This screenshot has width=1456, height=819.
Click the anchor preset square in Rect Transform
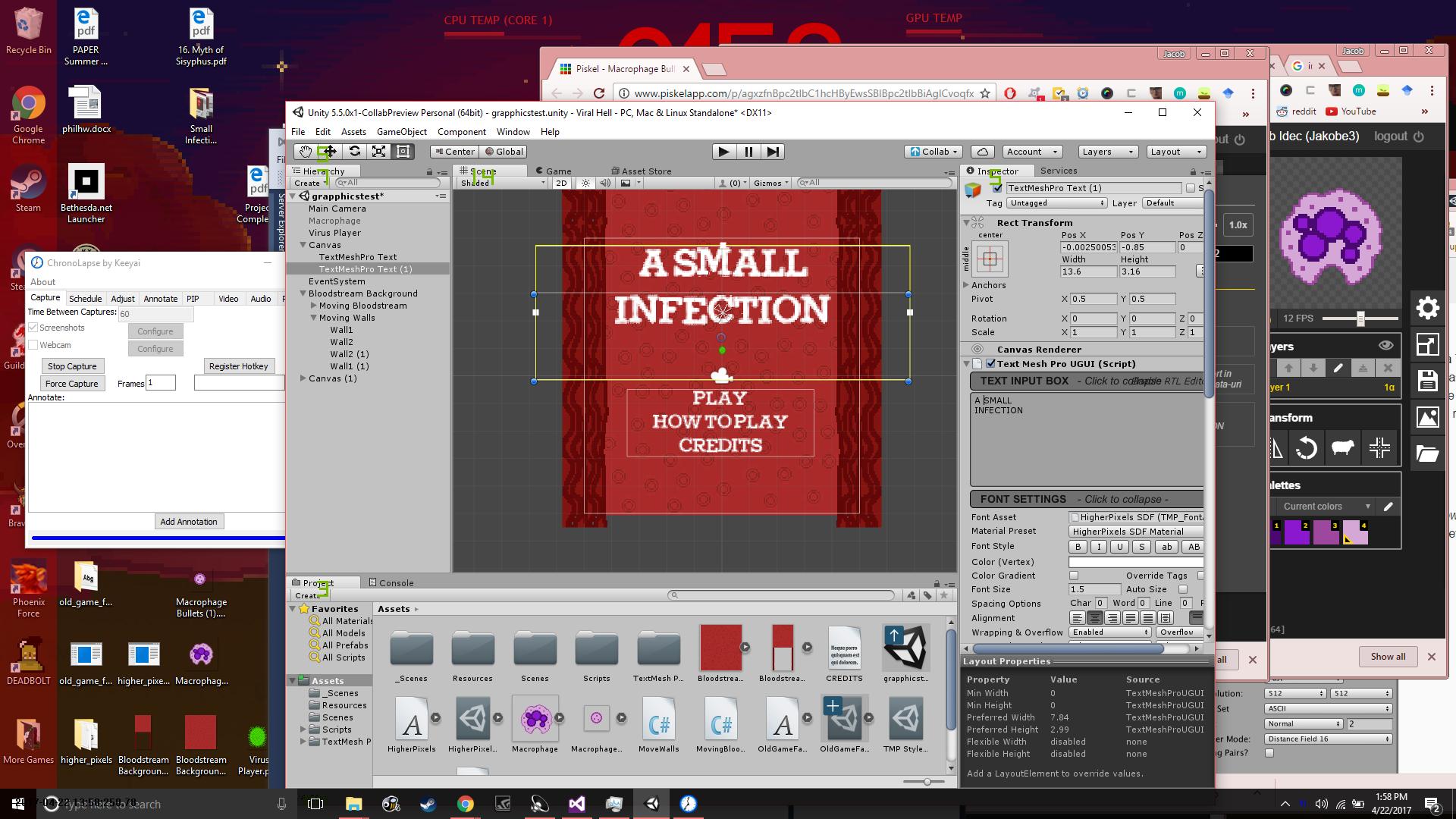click(990, 259)
